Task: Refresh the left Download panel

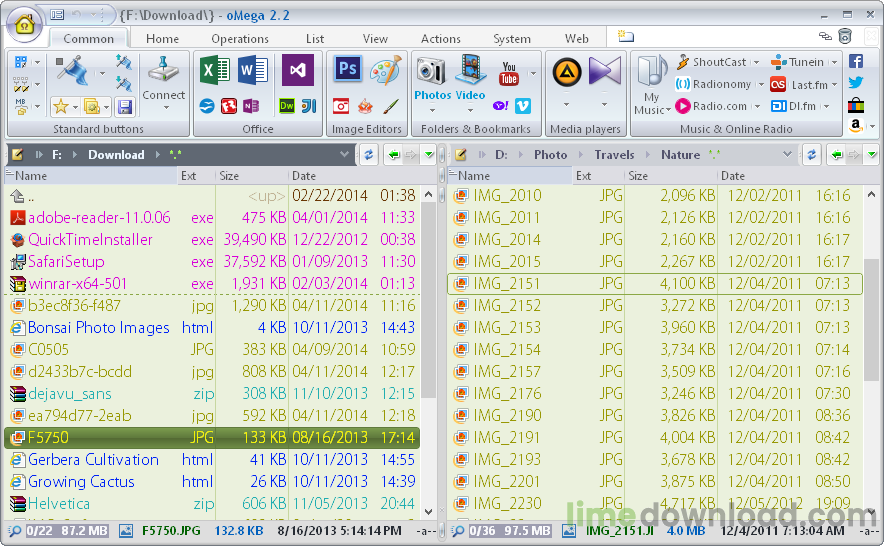Action: coord(369,155)
